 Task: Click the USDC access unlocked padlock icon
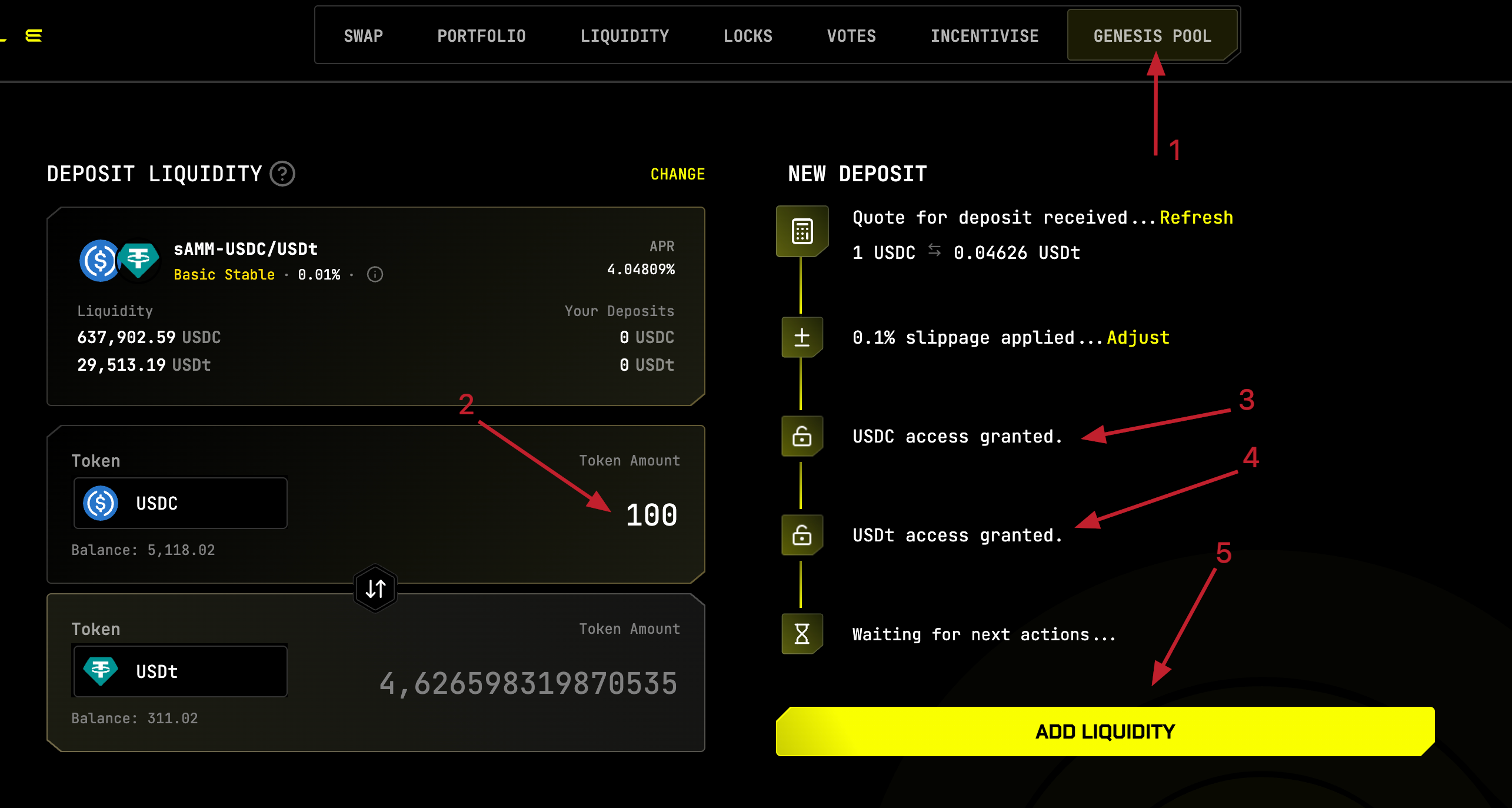click(802, 436)
